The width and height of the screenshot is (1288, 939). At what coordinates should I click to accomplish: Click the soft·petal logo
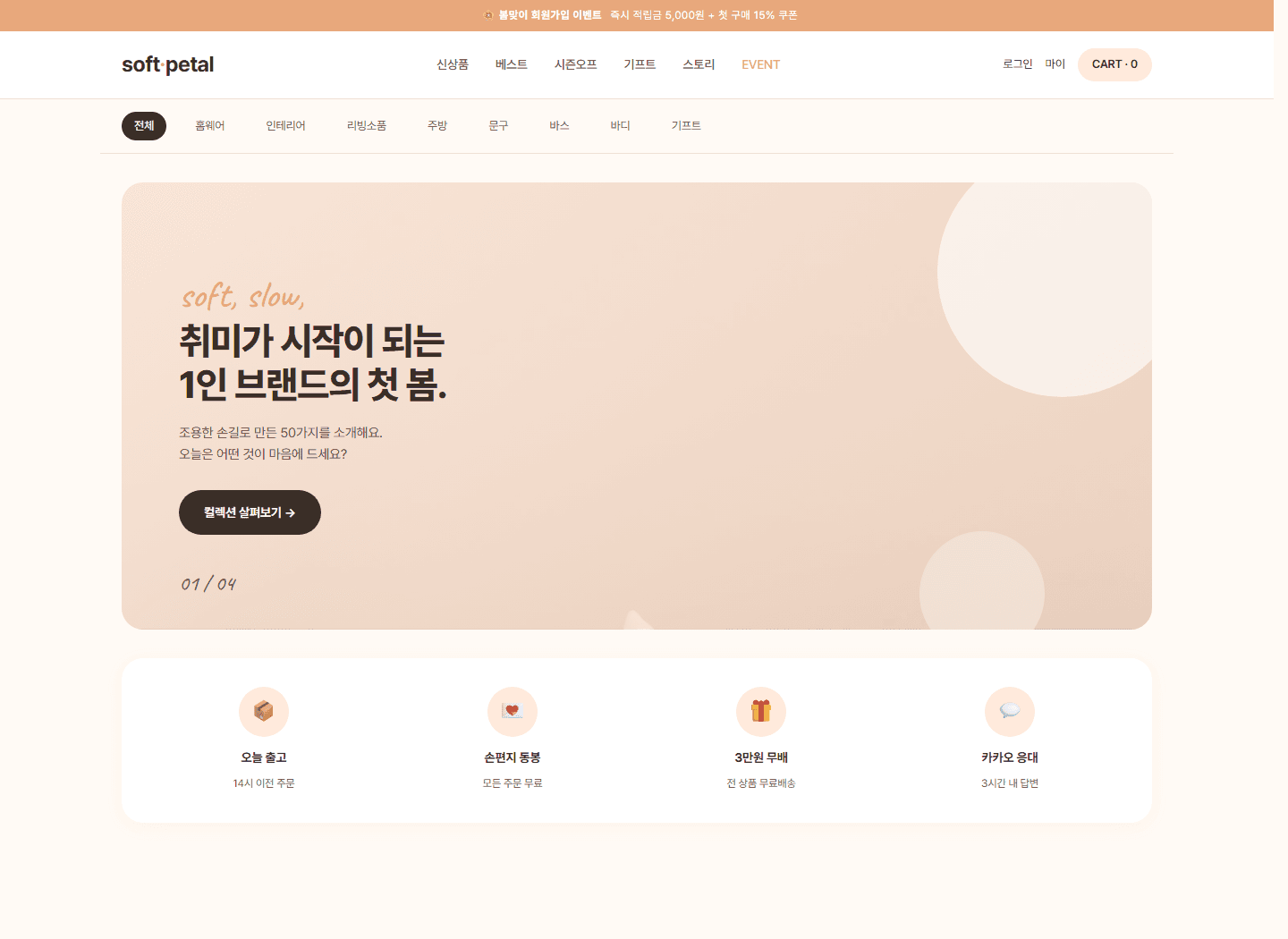pos(167,63)
